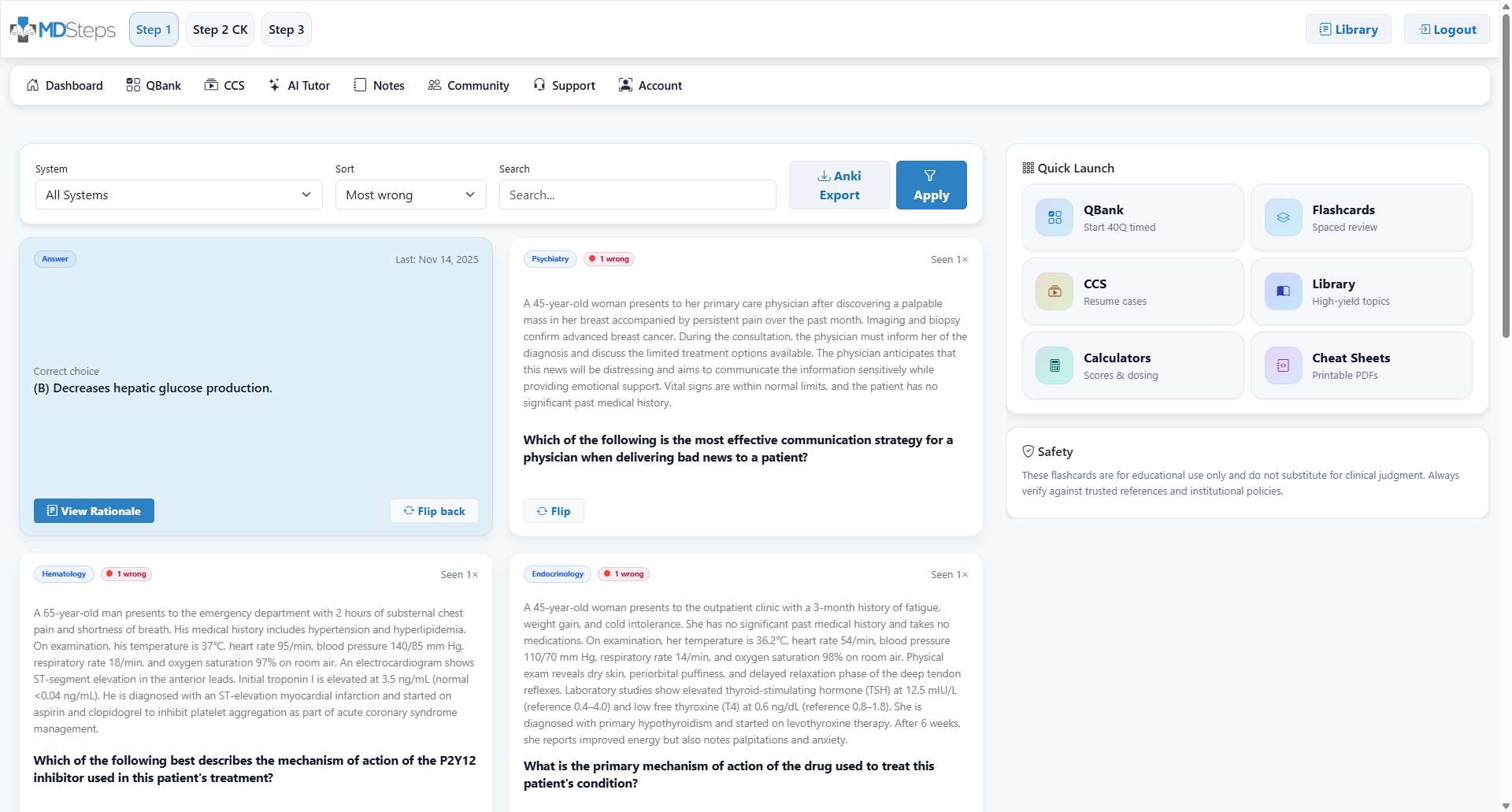Click the View Rationale button
Viewport: 1512px width, 812px height.
94,511
